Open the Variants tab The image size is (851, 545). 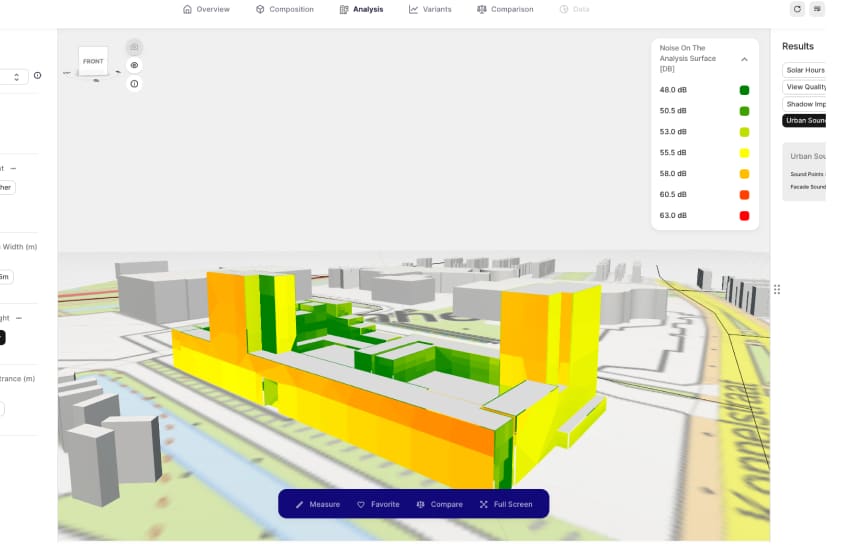(430, 9)
